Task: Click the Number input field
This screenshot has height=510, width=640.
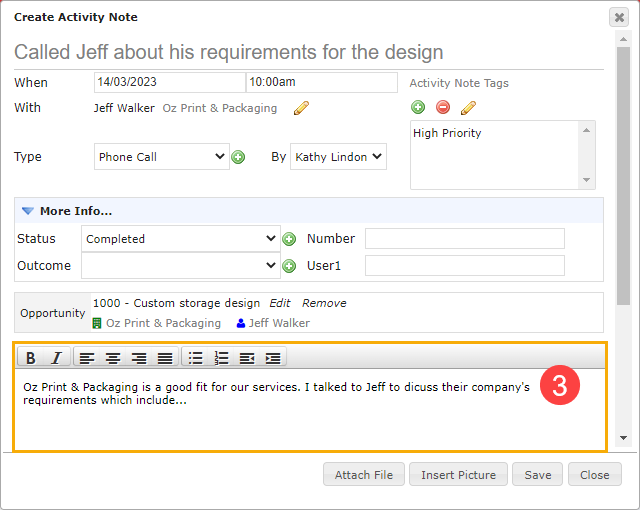Action: click(465, 239)
